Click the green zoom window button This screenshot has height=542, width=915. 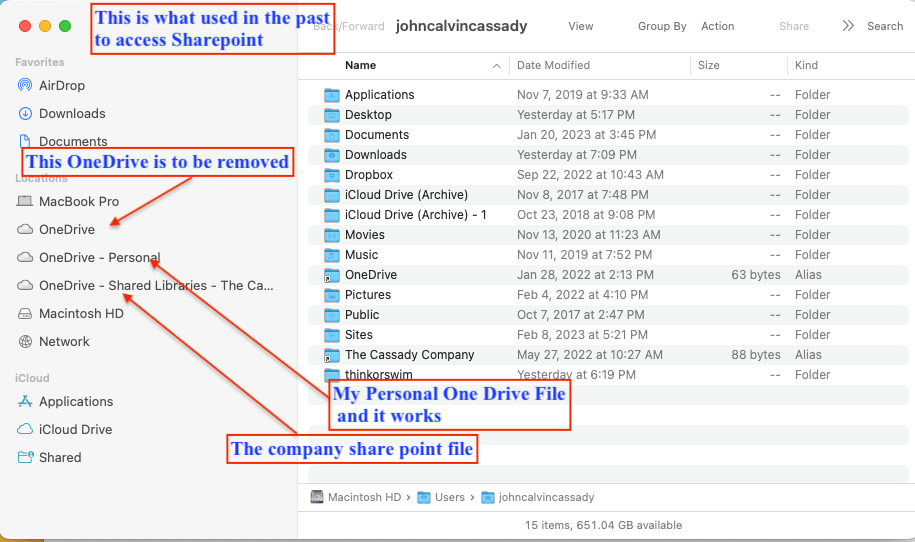click(65, 26)
